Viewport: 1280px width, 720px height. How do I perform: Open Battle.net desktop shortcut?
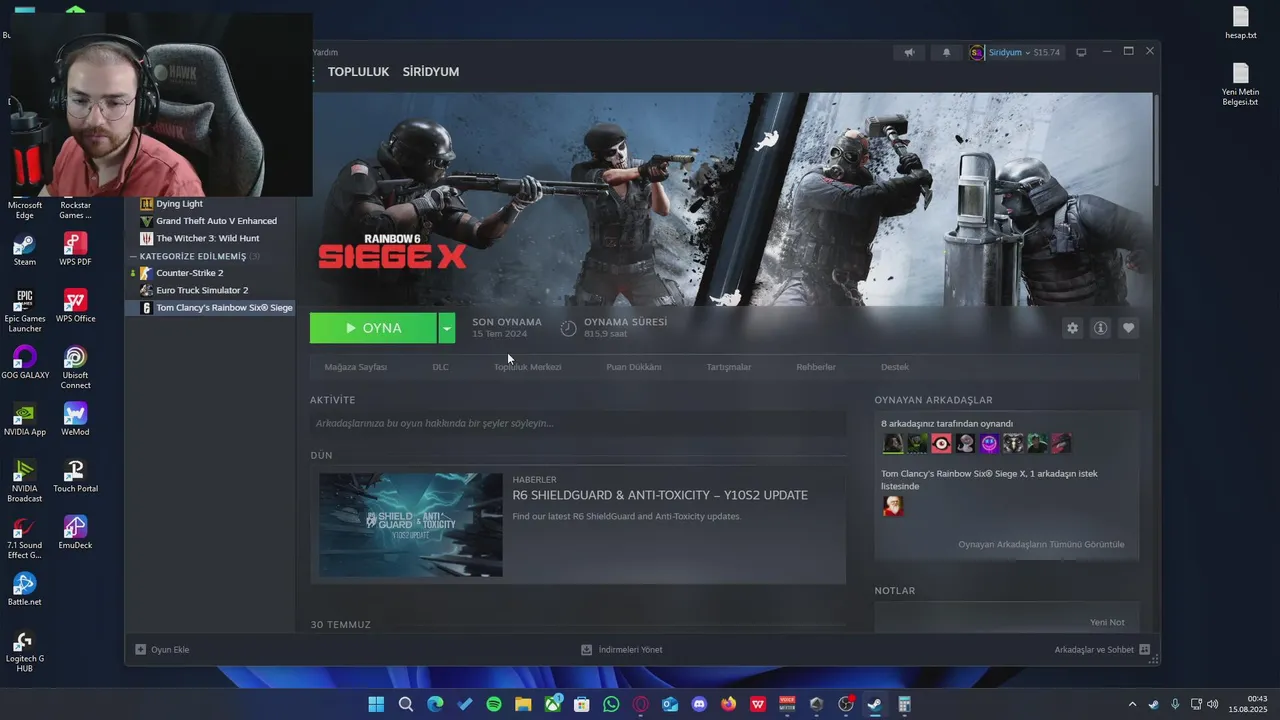25,590
